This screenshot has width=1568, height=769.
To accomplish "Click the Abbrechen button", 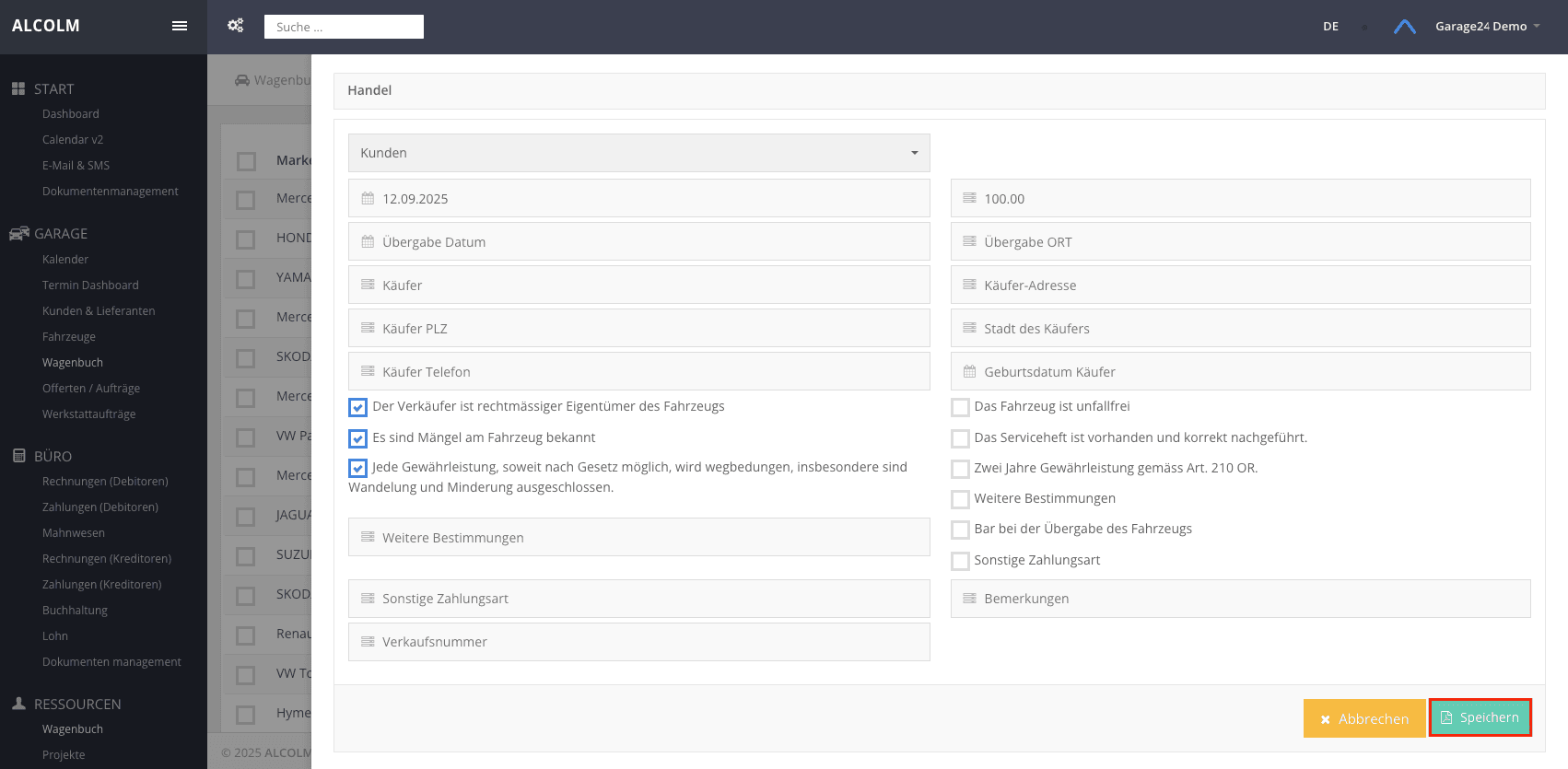I will 1364,718.
